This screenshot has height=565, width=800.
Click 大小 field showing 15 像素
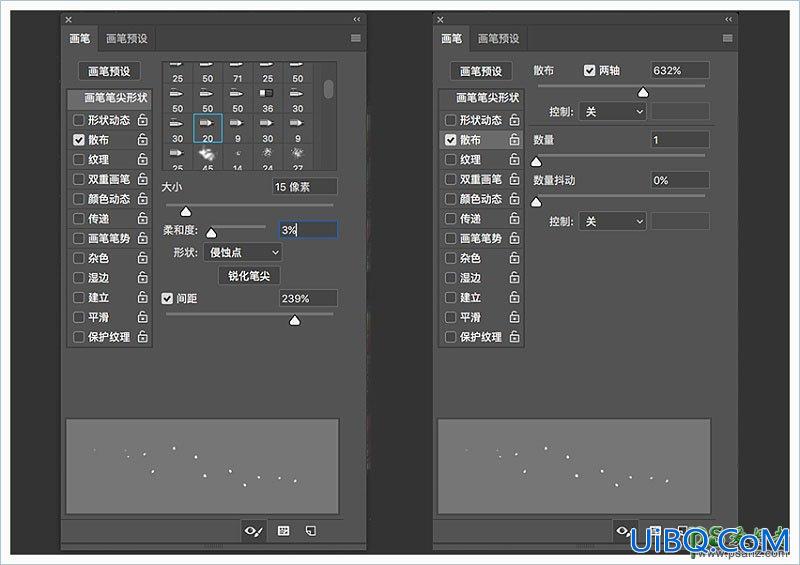(x=305, y=187)
